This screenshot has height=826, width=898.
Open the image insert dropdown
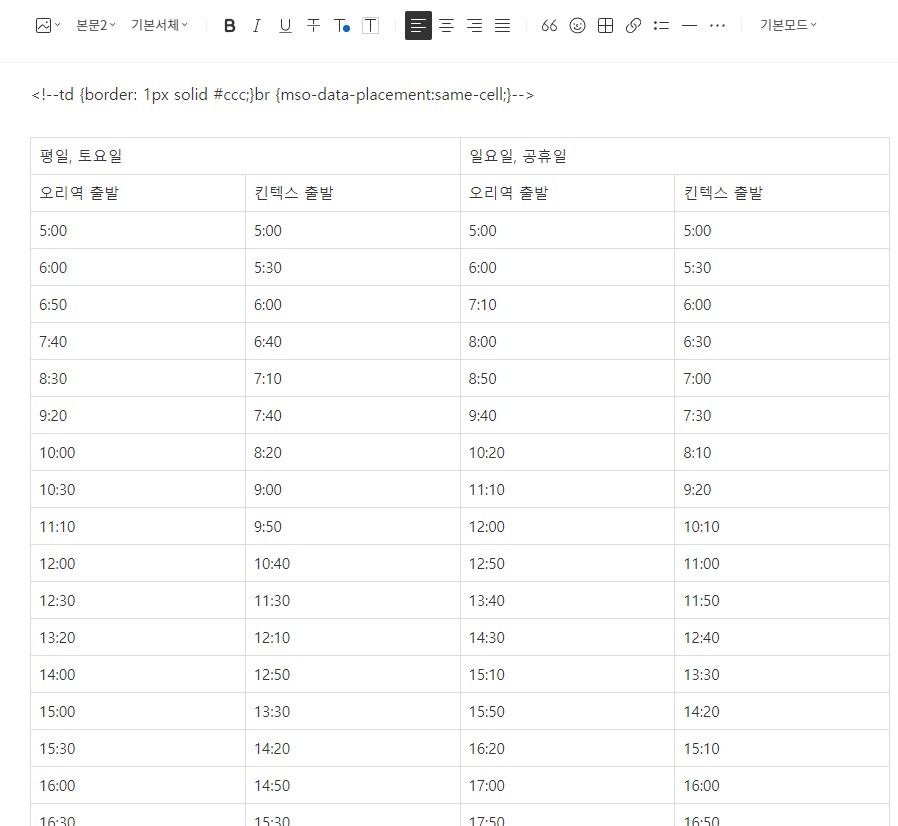48,25
